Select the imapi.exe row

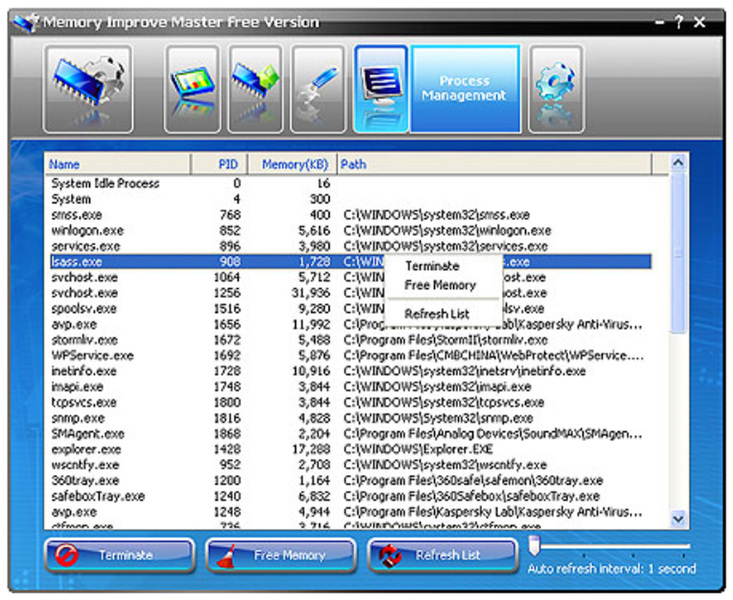(351, 387)
